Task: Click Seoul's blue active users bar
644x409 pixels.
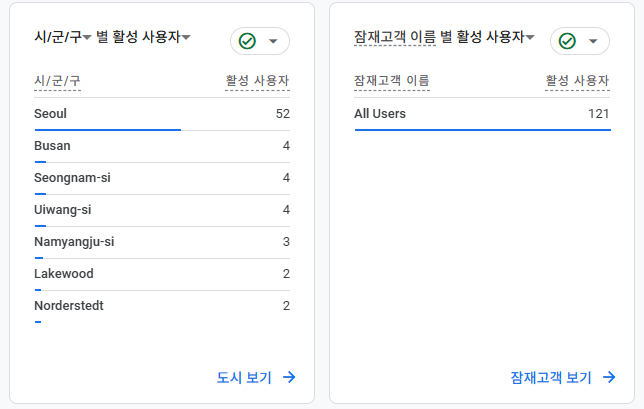Action: tap(107, 129)
